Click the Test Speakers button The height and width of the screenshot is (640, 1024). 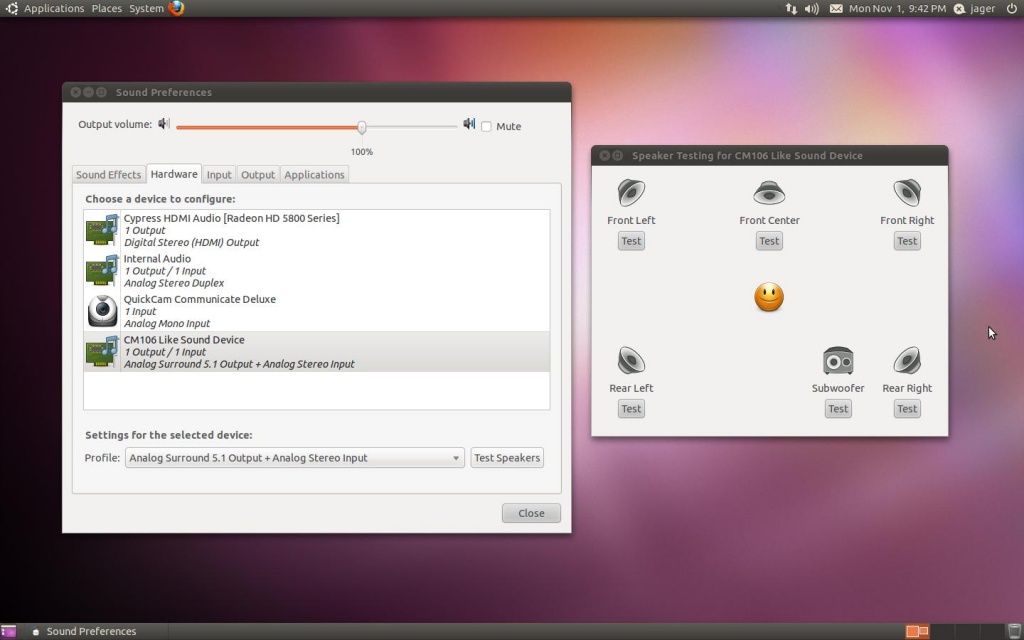(x=507, y=457)
